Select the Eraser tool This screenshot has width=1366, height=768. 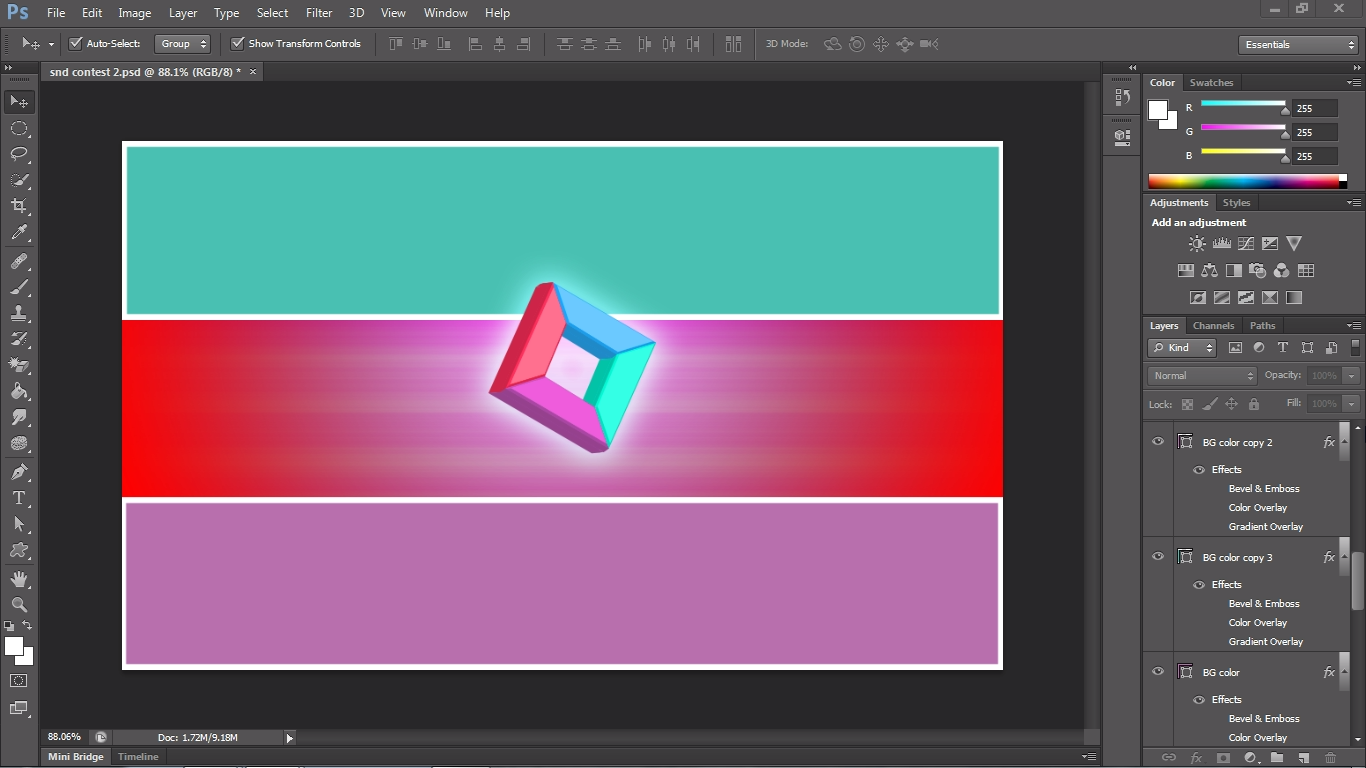point(19,365)
